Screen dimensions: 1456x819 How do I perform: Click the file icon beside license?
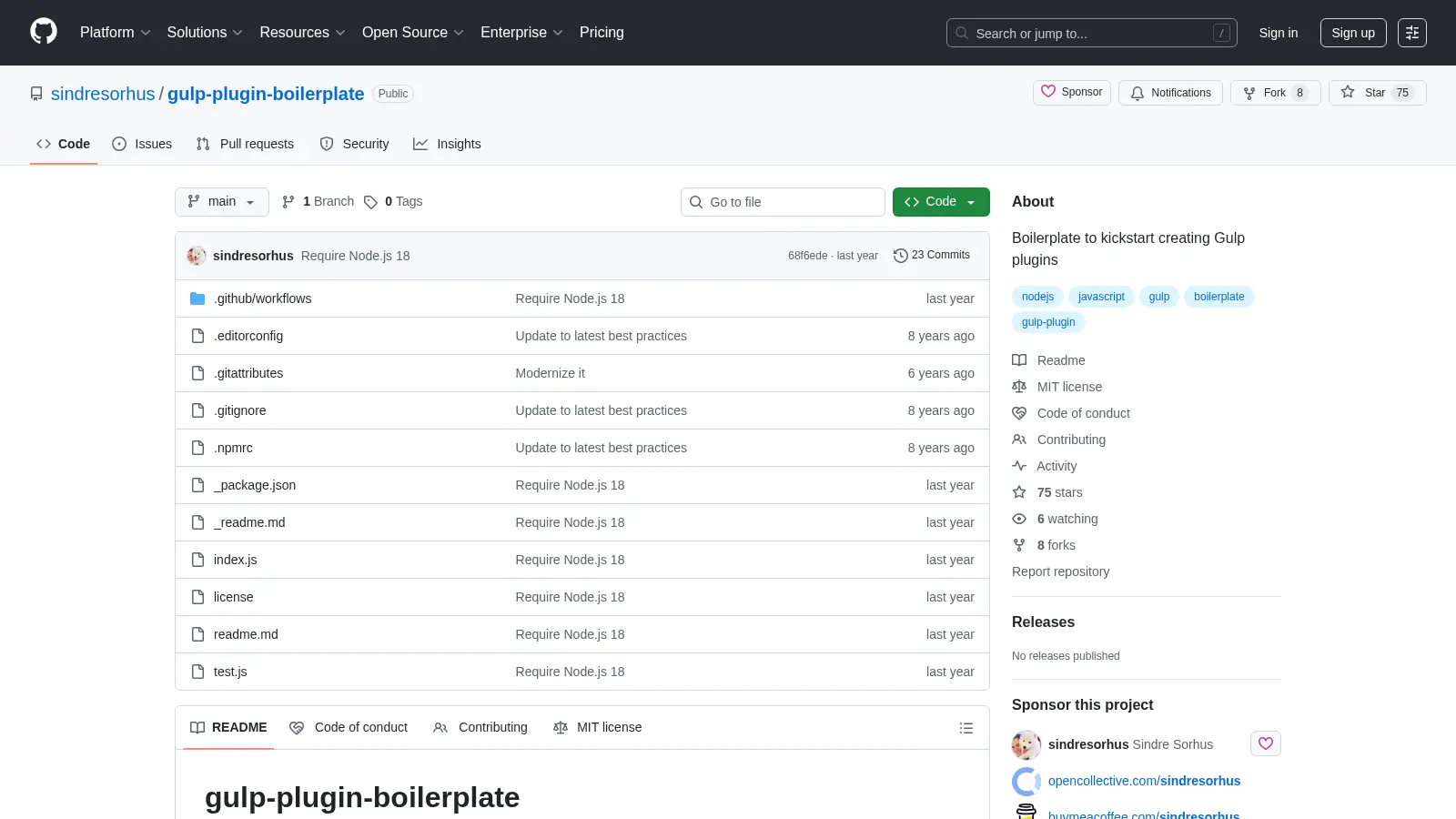point(197,597)
